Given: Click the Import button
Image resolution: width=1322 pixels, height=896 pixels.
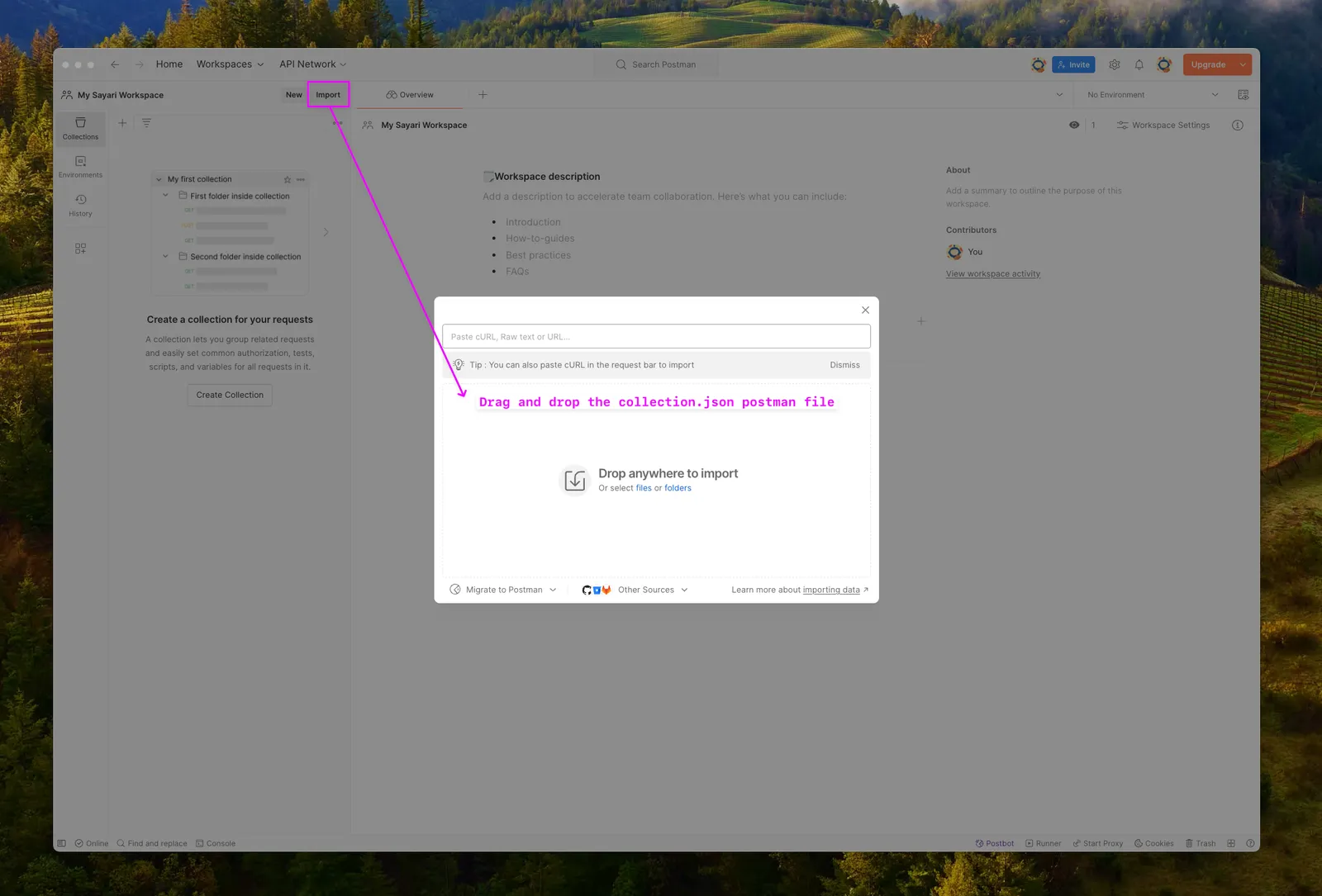Looking at the screenshot, I should click(x=328, y=95).
